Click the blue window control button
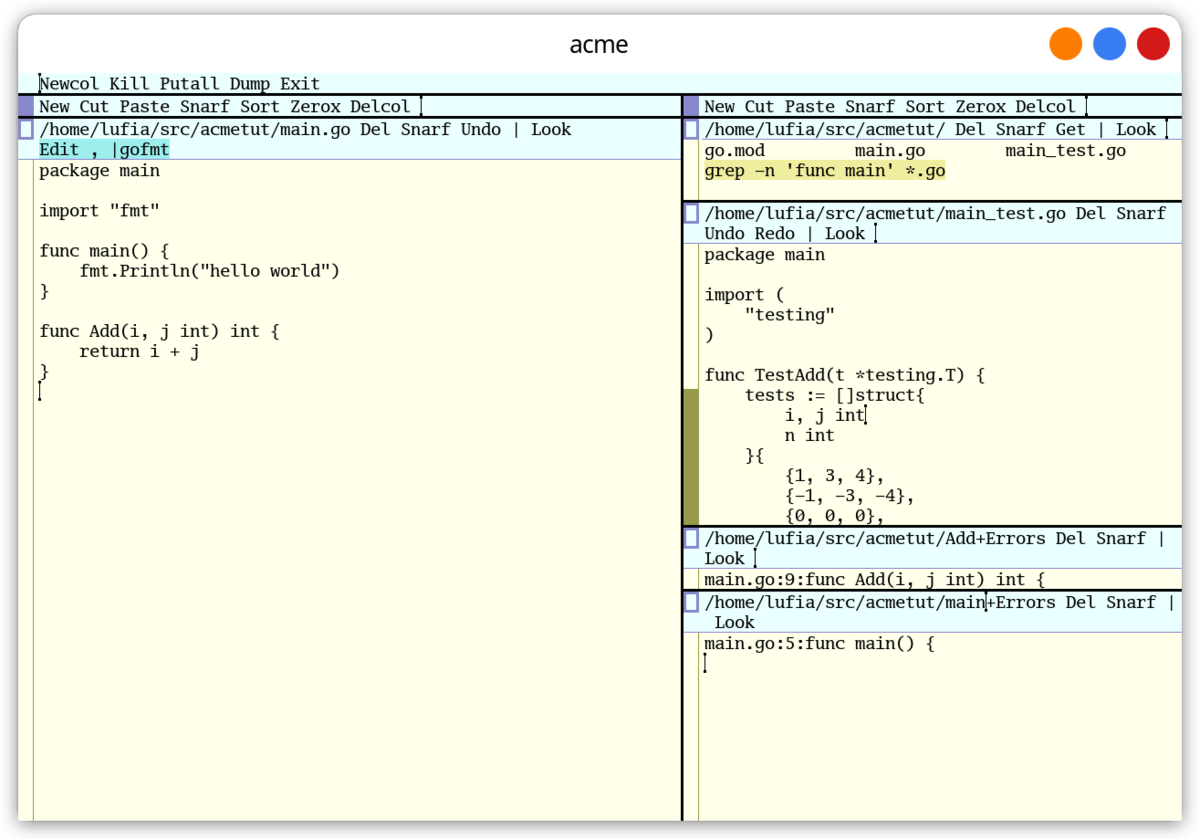Screen dimensions: 1200x839 (x=1109, y=44)
